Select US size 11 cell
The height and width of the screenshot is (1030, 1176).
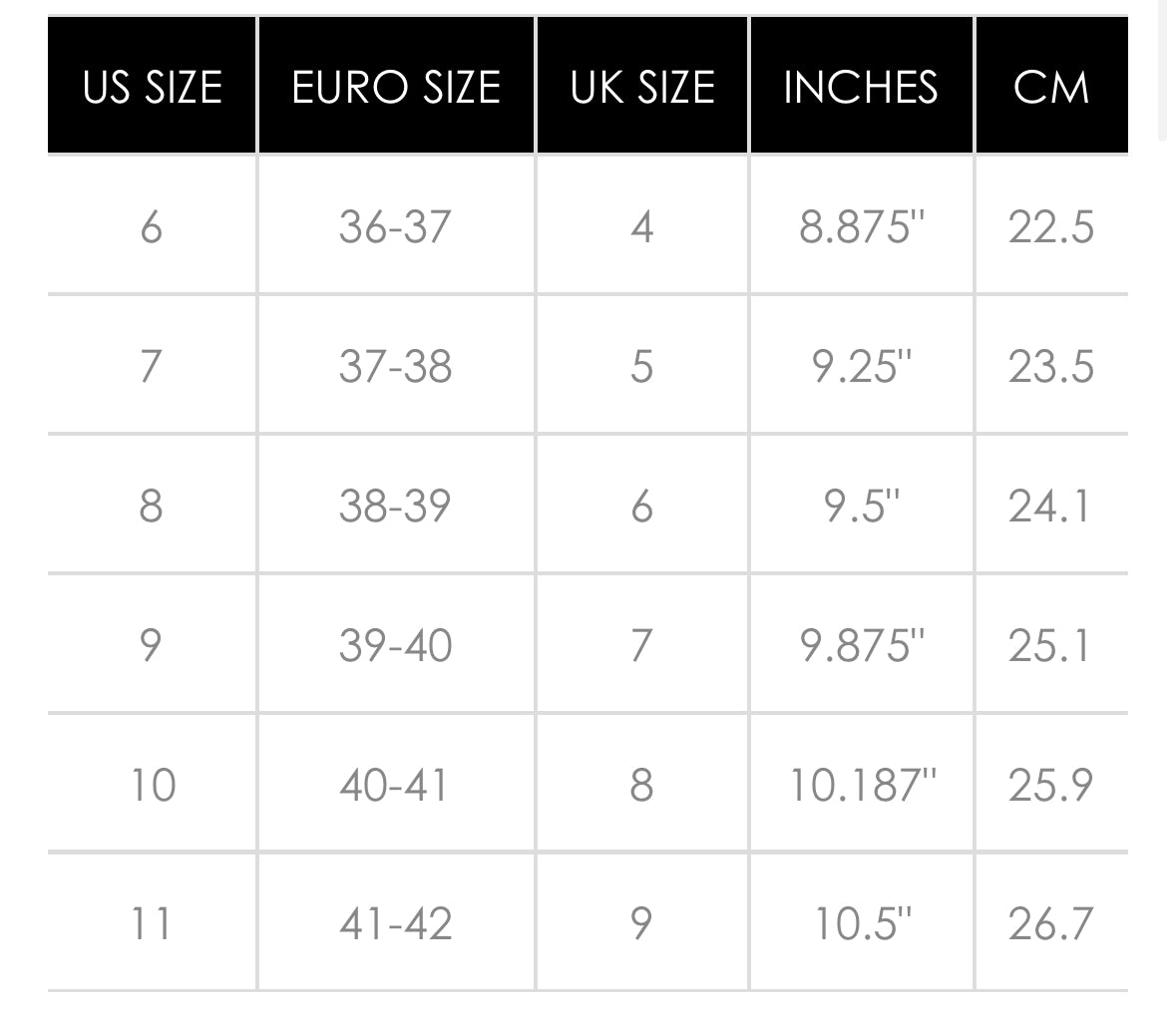pos(153,924)
